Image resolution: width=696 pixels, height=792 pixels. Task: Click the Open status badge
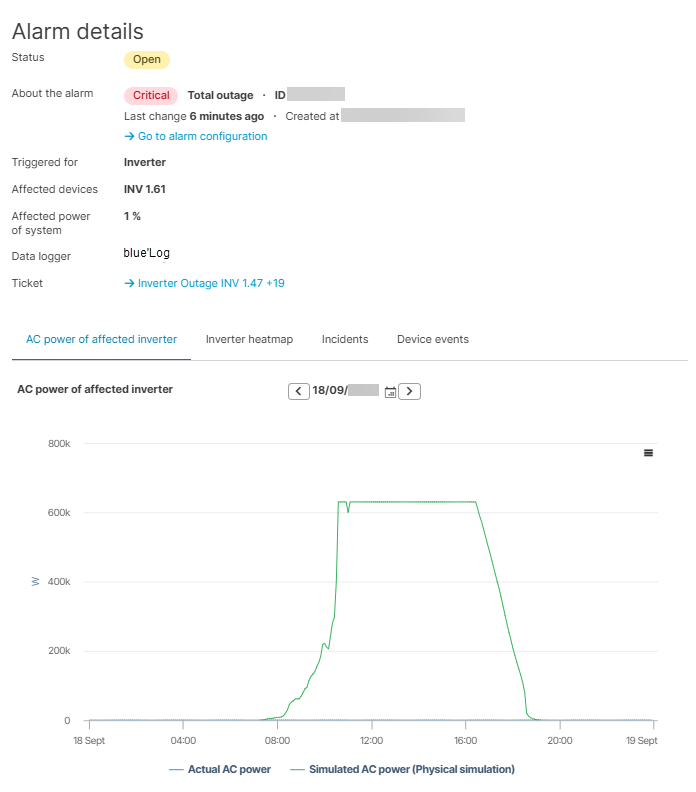[x=147, y=59]
